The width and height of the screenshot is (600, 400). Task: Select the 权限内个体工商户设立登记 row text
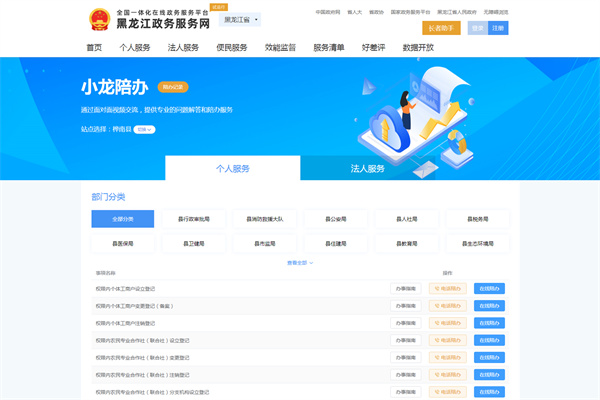coord(125,289)
